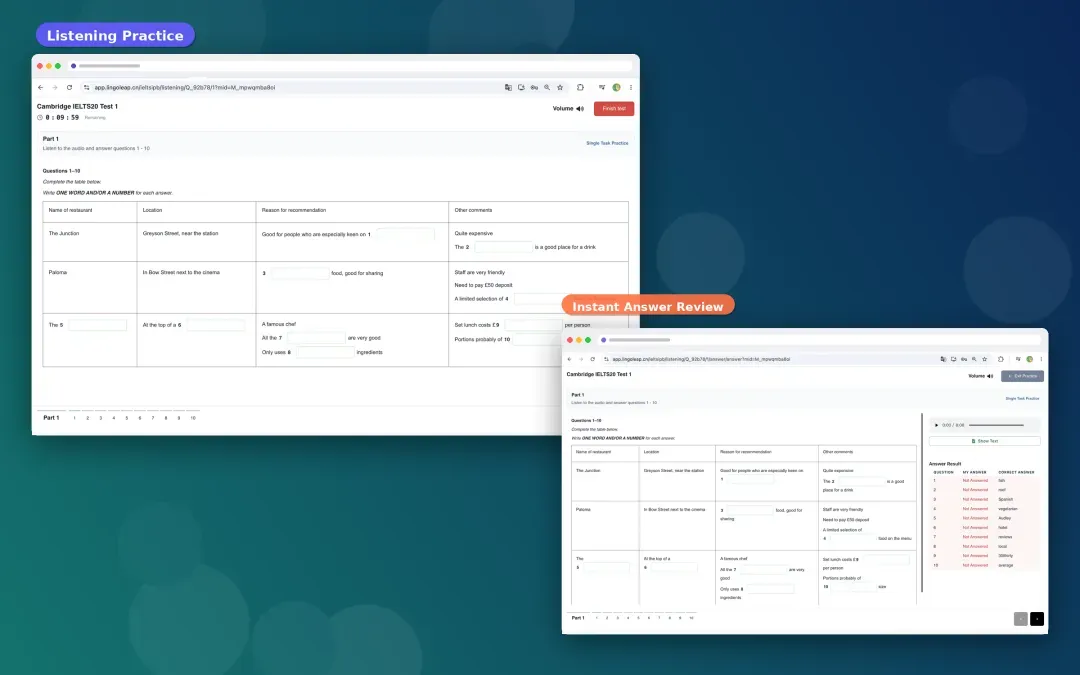The image size is (1080, 675).
Task: Click the scrollbar beside the Answer Review question table
Action: (x=922, y=503)
